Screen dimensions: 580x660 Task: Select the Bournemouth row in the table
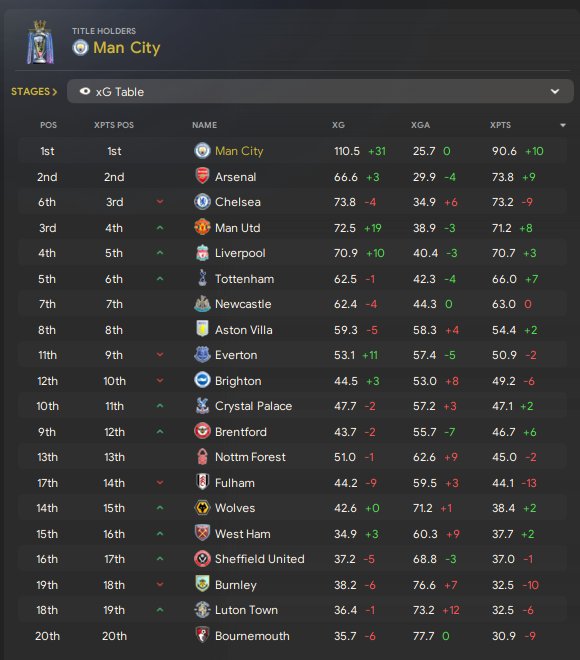pos(292,636)
